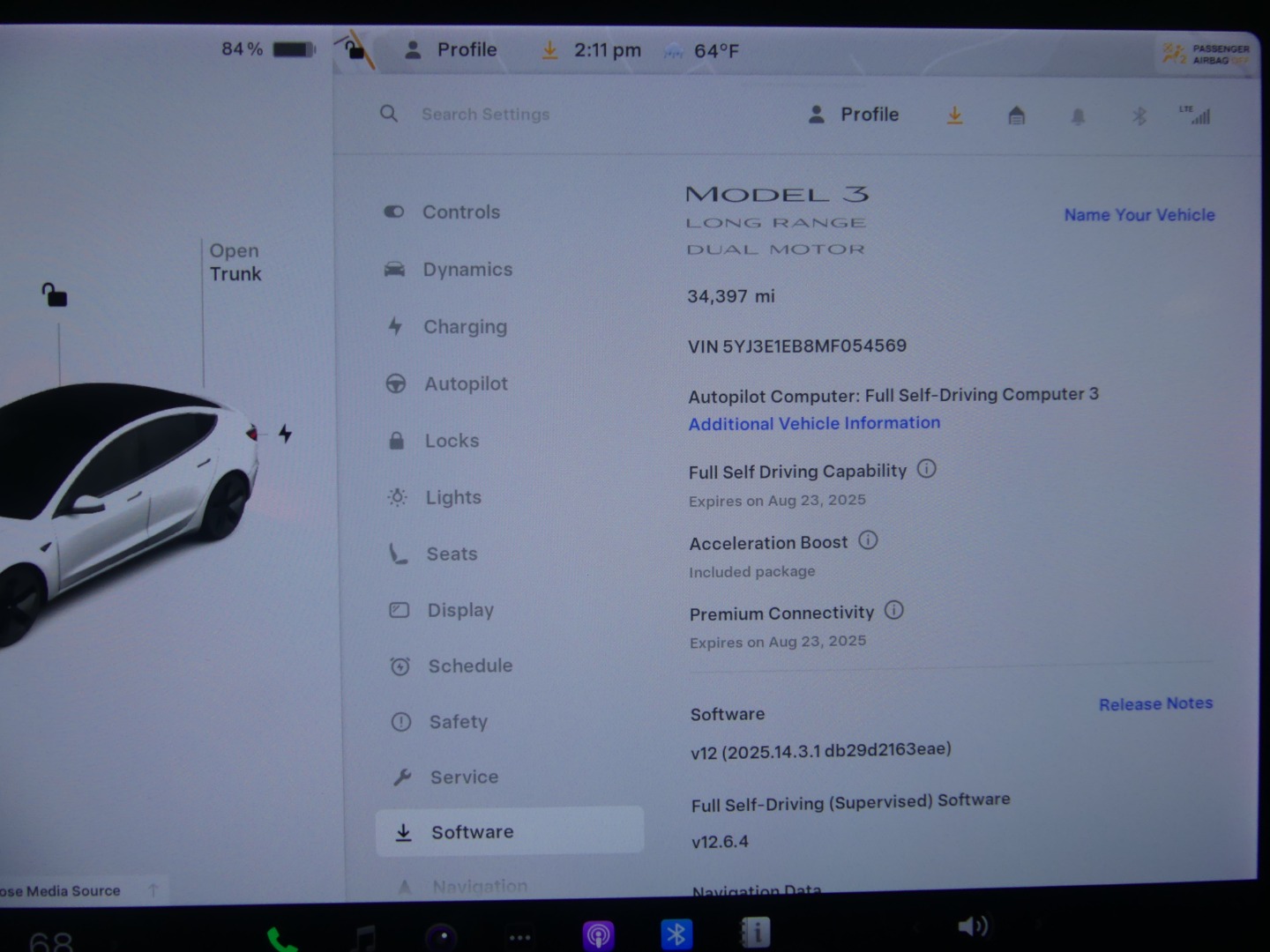The width and height of the screenshot is (1270, 952).
Task: Open the Podcasts app in the bottom bar
Action: click(598, 934)
